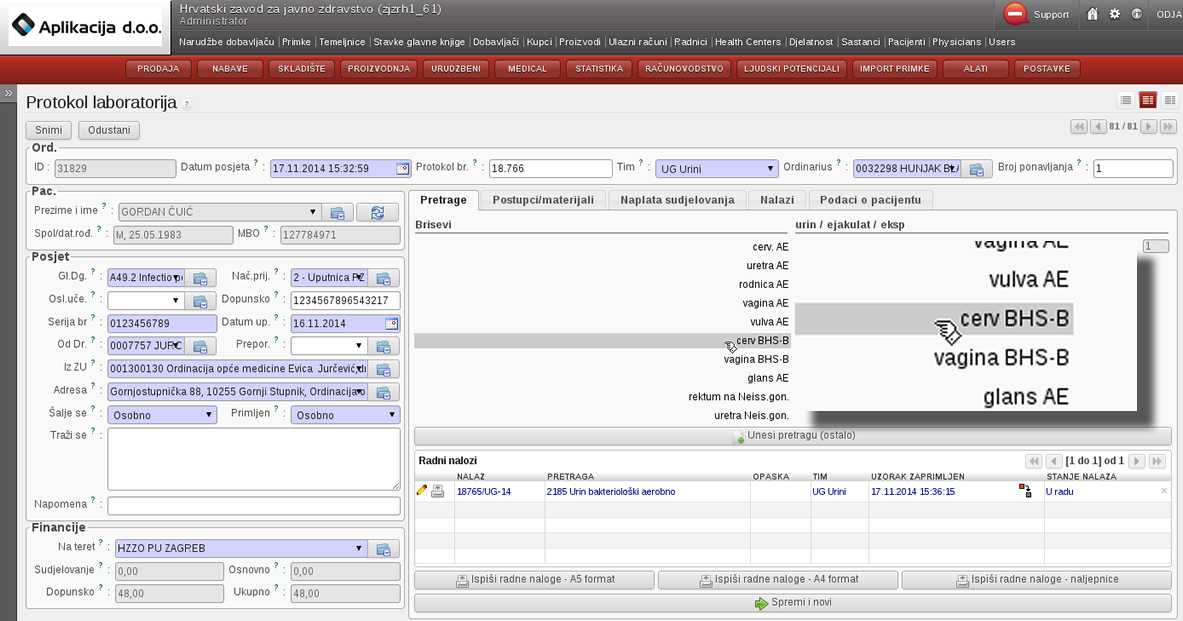
Task: Expand the Šalje se dropdown
Action: (x=209, y=414)
